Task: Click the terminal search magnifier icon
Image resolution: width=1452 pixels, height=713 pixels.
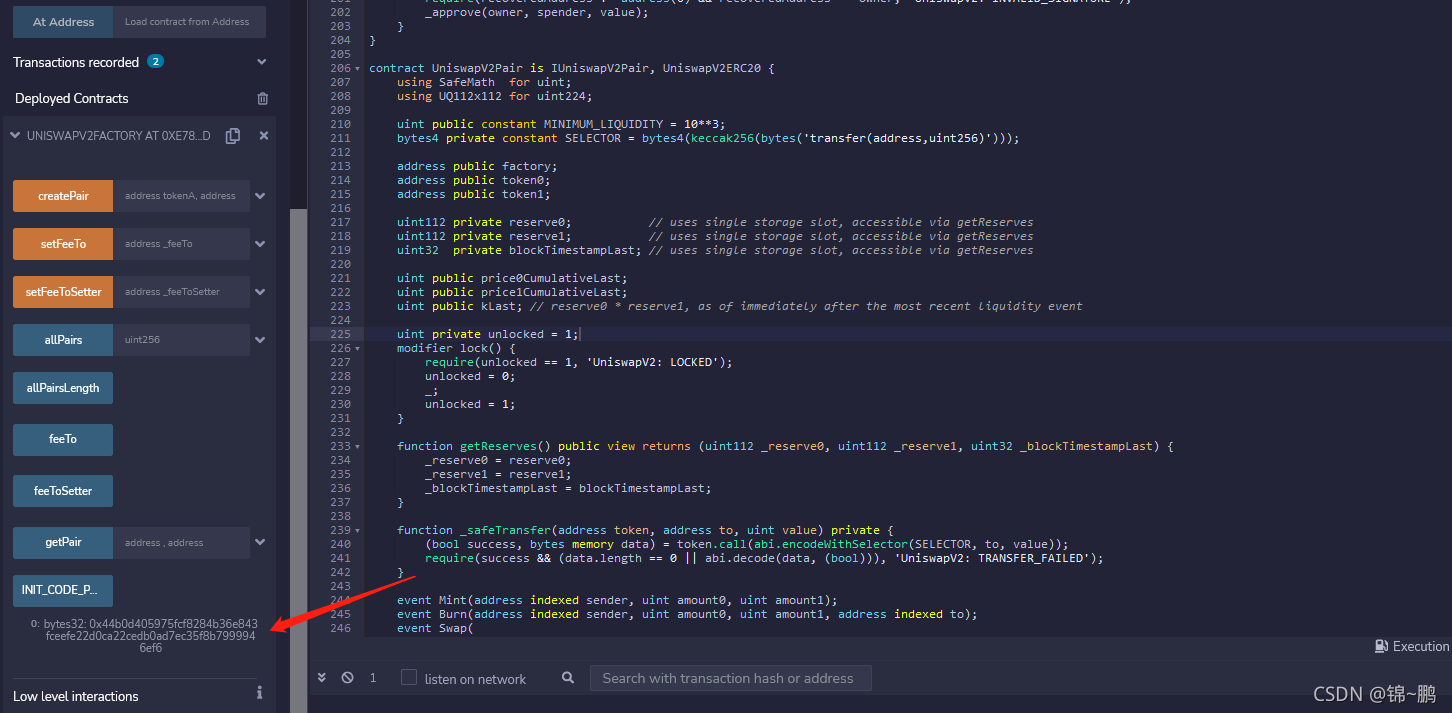Action: click(x=568, y=677)
